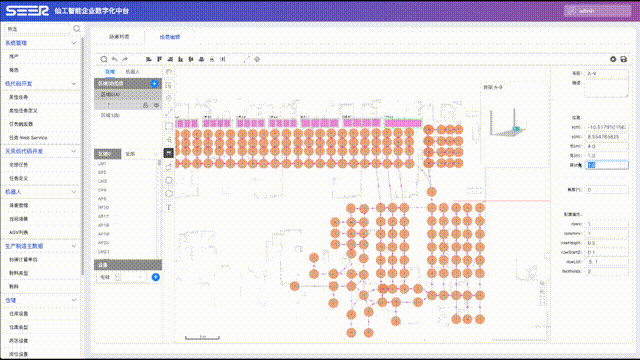Screen dimensions: 640x360
Task: Select the tool below the dashed rectangle
Action: pyautogui.click(x=169, y=140)
